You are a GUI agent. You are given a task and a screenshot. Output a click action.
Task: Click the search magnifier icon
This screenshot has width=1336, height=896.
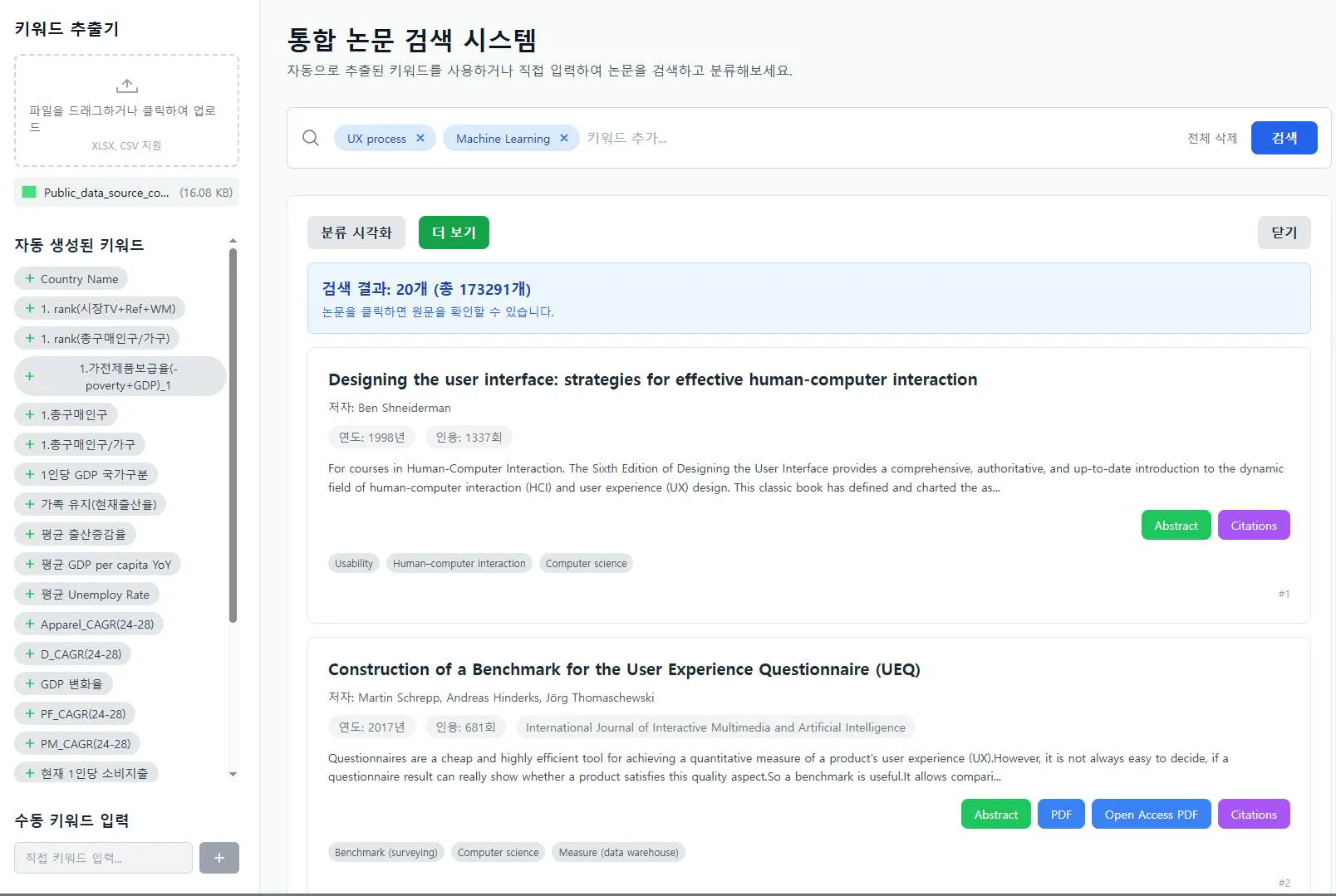311,138
